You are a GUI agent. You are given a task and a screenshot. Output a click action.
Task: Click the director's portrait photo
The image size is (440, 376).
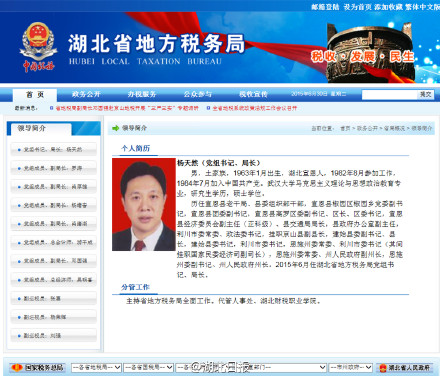pos(144,204)
